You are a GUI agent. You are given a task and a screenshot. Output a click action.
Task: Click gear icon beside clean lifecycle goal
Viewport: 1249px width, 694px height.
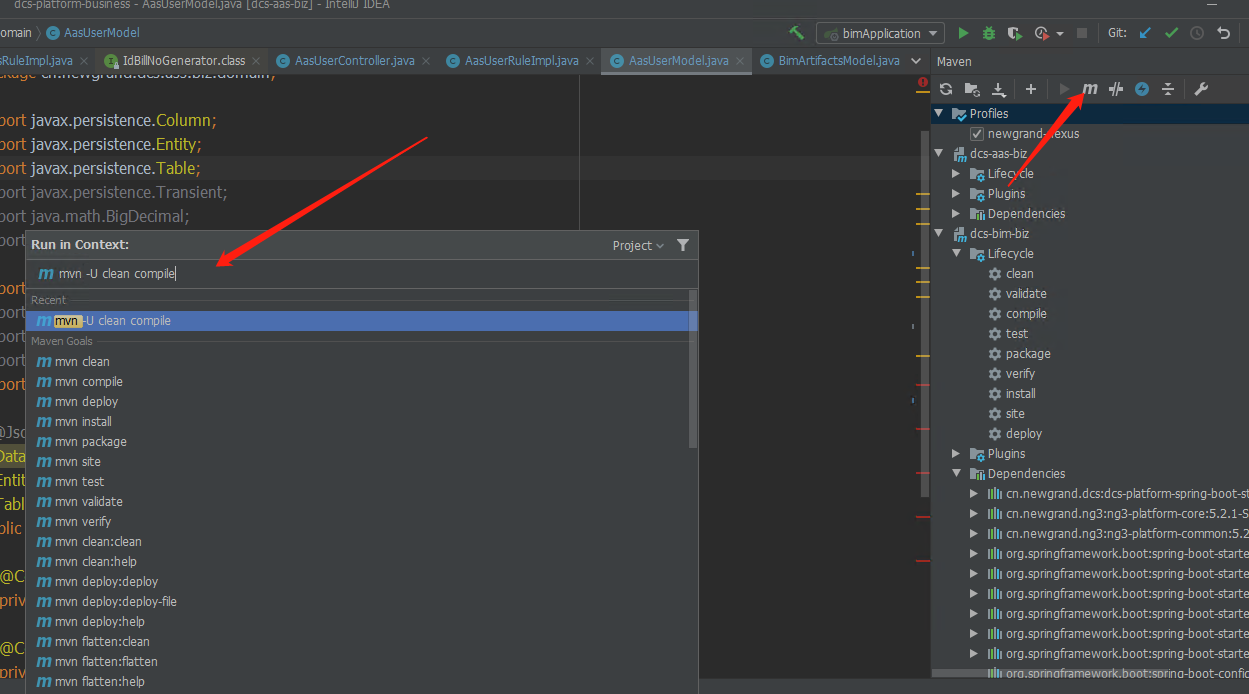[x=995, y=274]
